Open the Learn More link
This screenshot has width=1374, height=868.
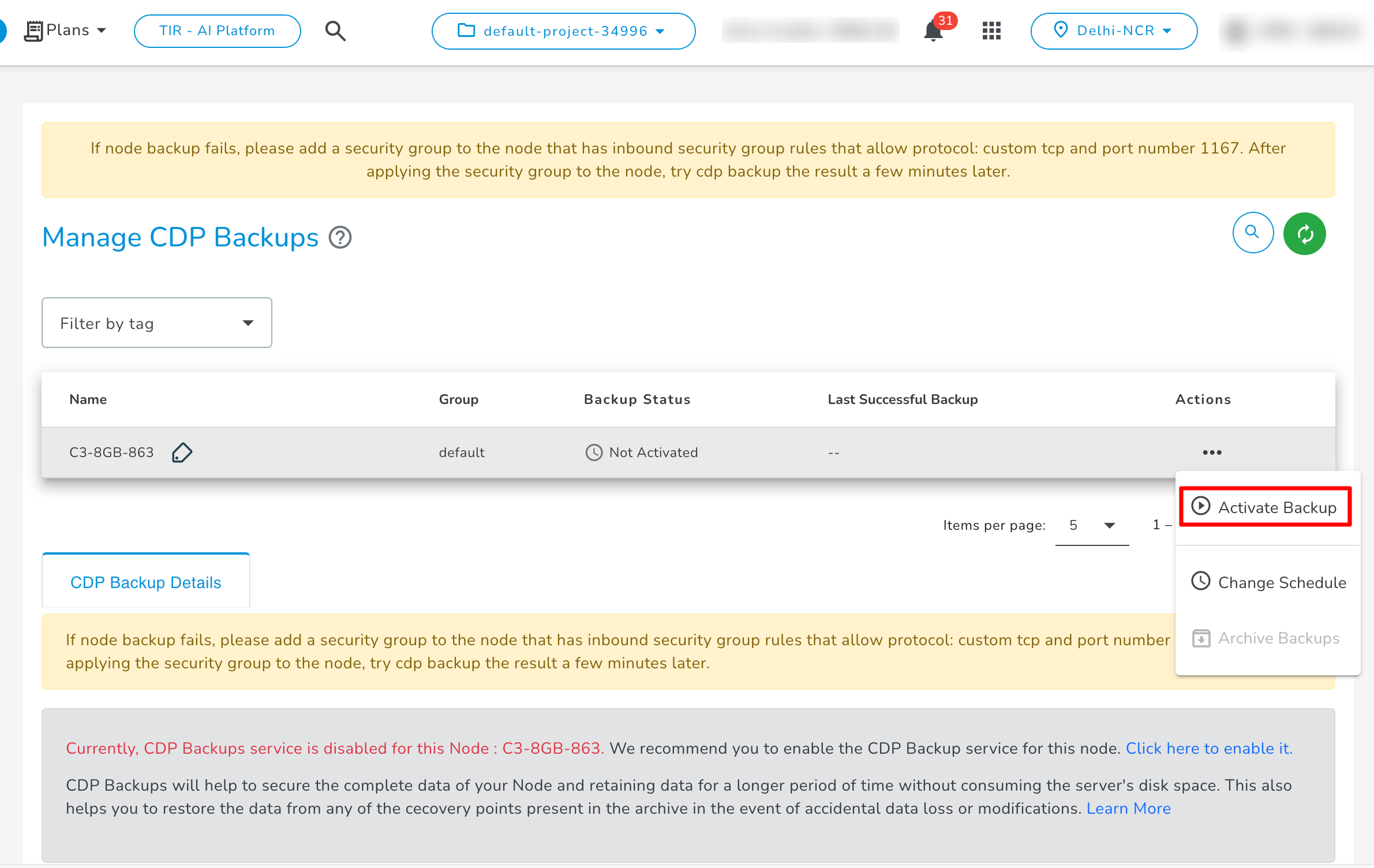(1128, 808)
